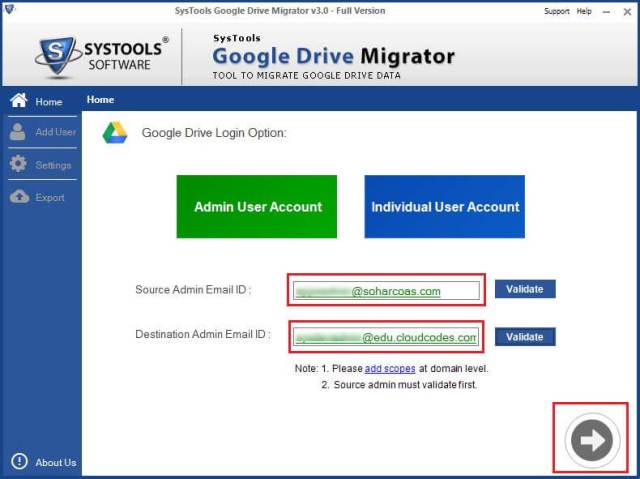Click the Source Admin Email ID label

[193, 289]
